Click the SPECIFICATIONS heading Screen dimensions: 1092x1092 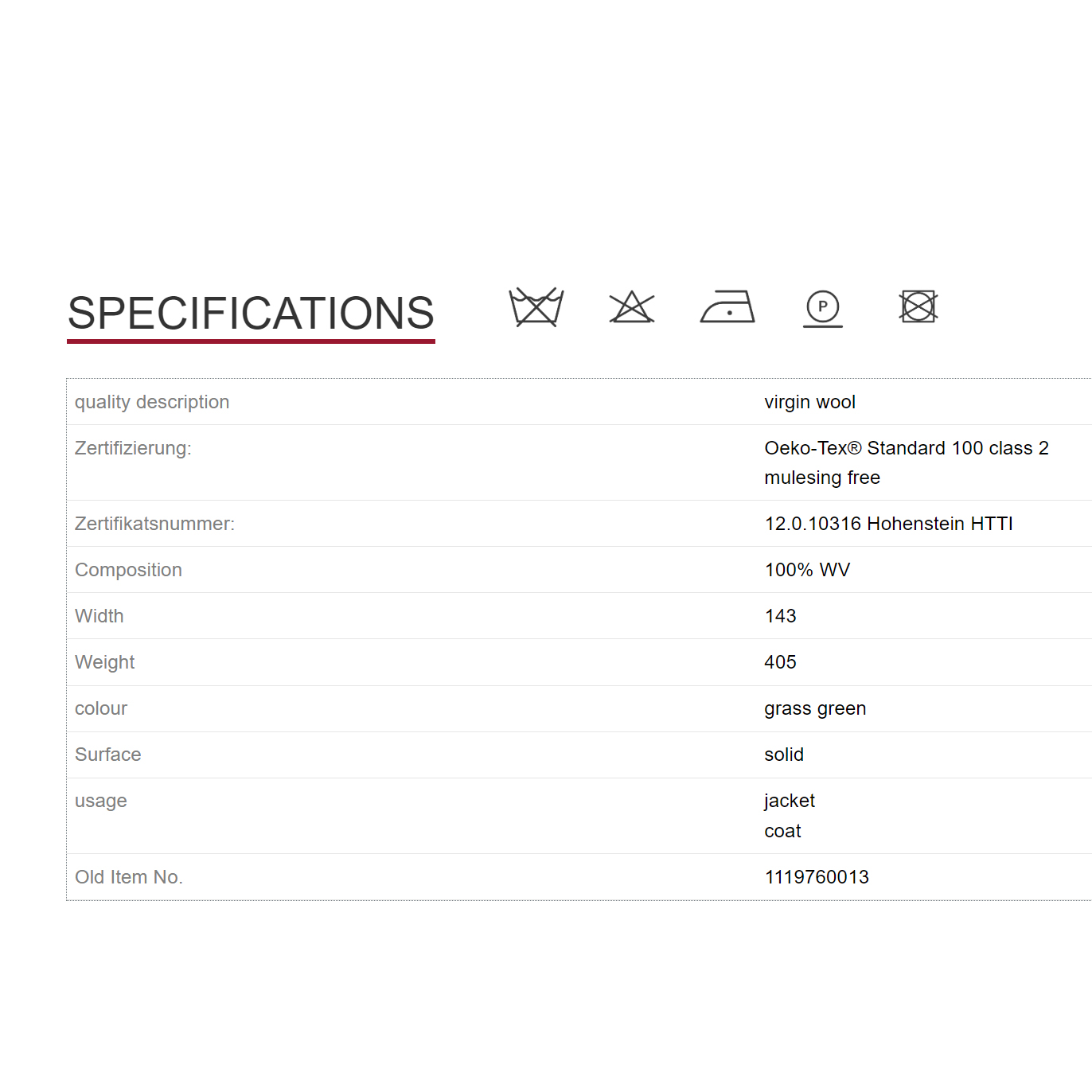tap(251, 313)
